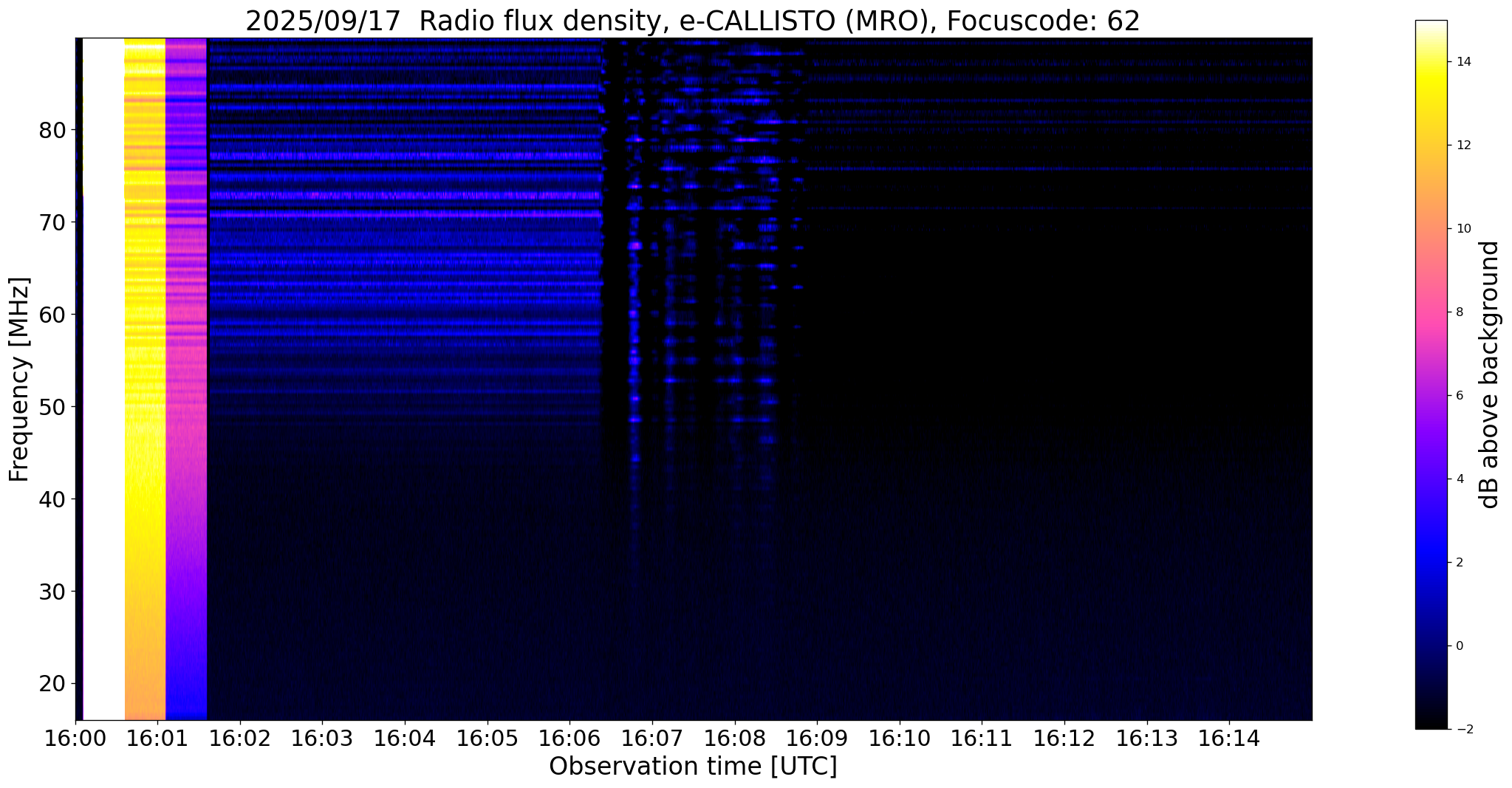Click the colorbar tick value 8
Viewport: 1512px width, 788px height.
[x=1459, y=312]
